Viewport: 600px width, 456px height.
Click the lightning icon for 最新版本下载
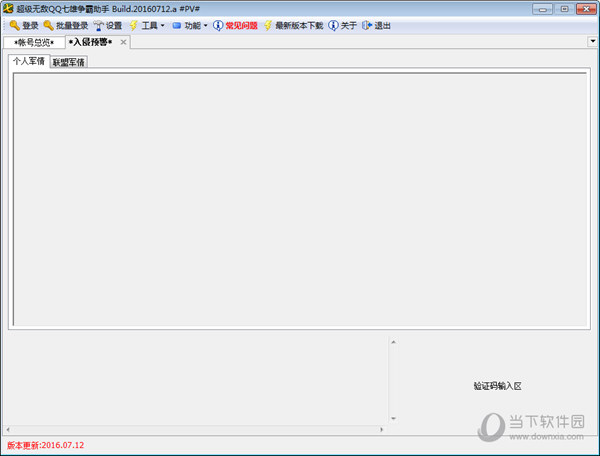(268, 26)
